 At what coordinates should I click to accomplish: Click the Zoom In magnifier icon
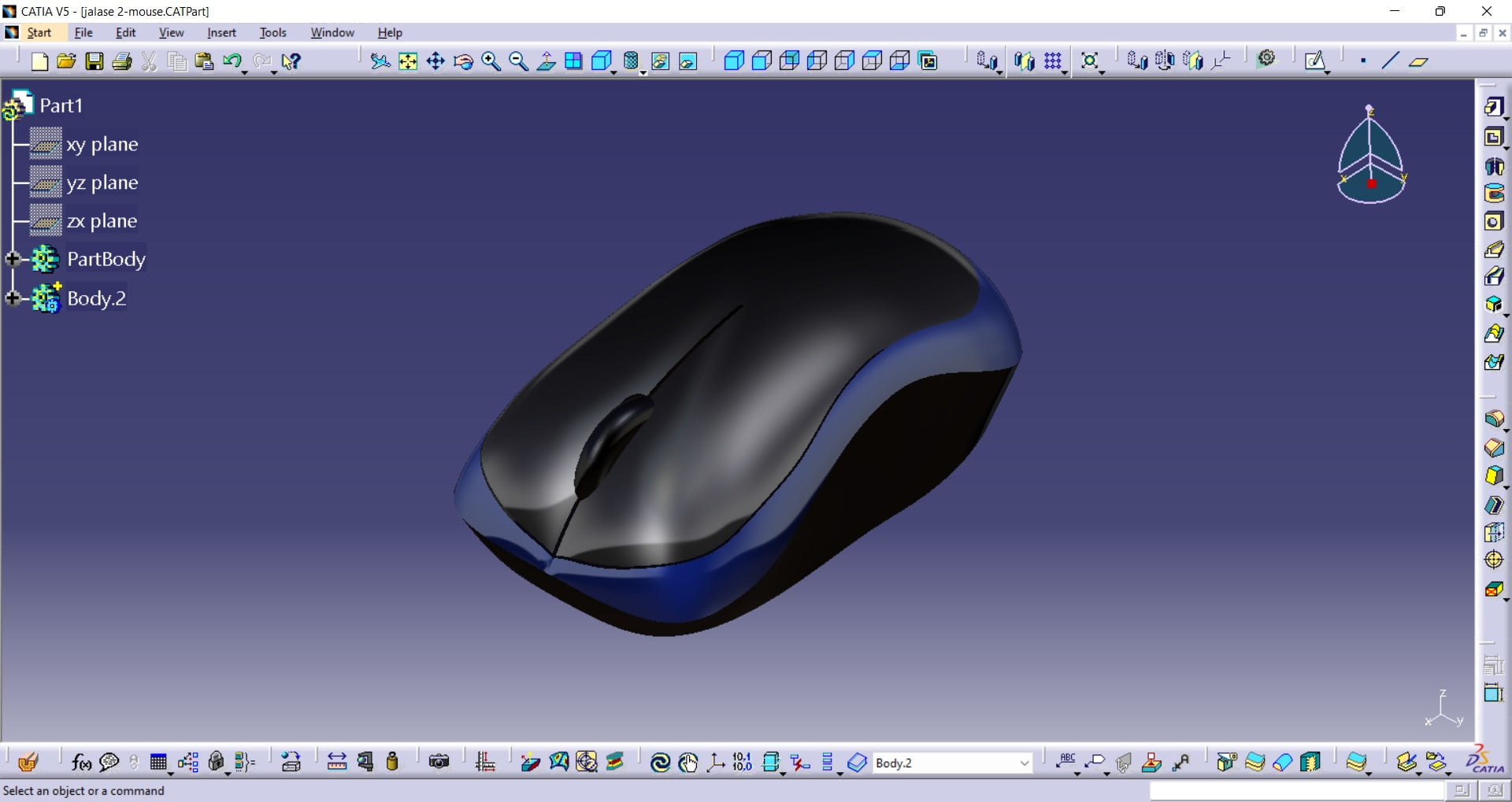click(491, 61)
